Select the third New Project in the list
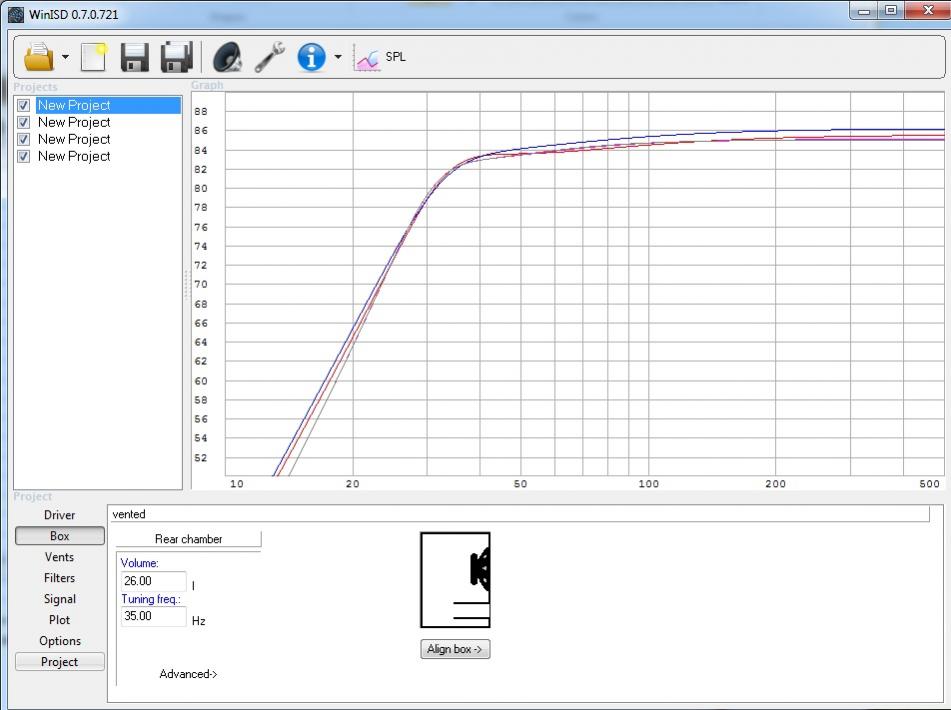951x710 pixels. coord(74,139)
